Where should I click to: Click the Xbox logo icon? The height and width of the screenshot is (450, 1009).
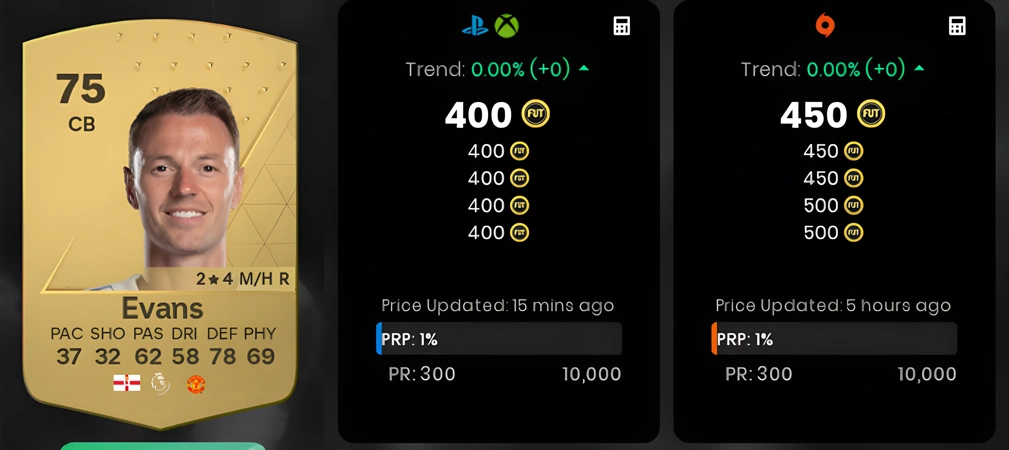(506, 26)
